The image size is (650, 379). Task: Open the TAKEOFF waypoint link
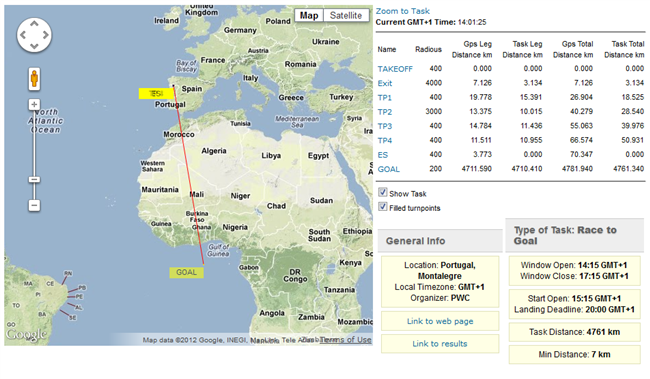tap(395, 69)
